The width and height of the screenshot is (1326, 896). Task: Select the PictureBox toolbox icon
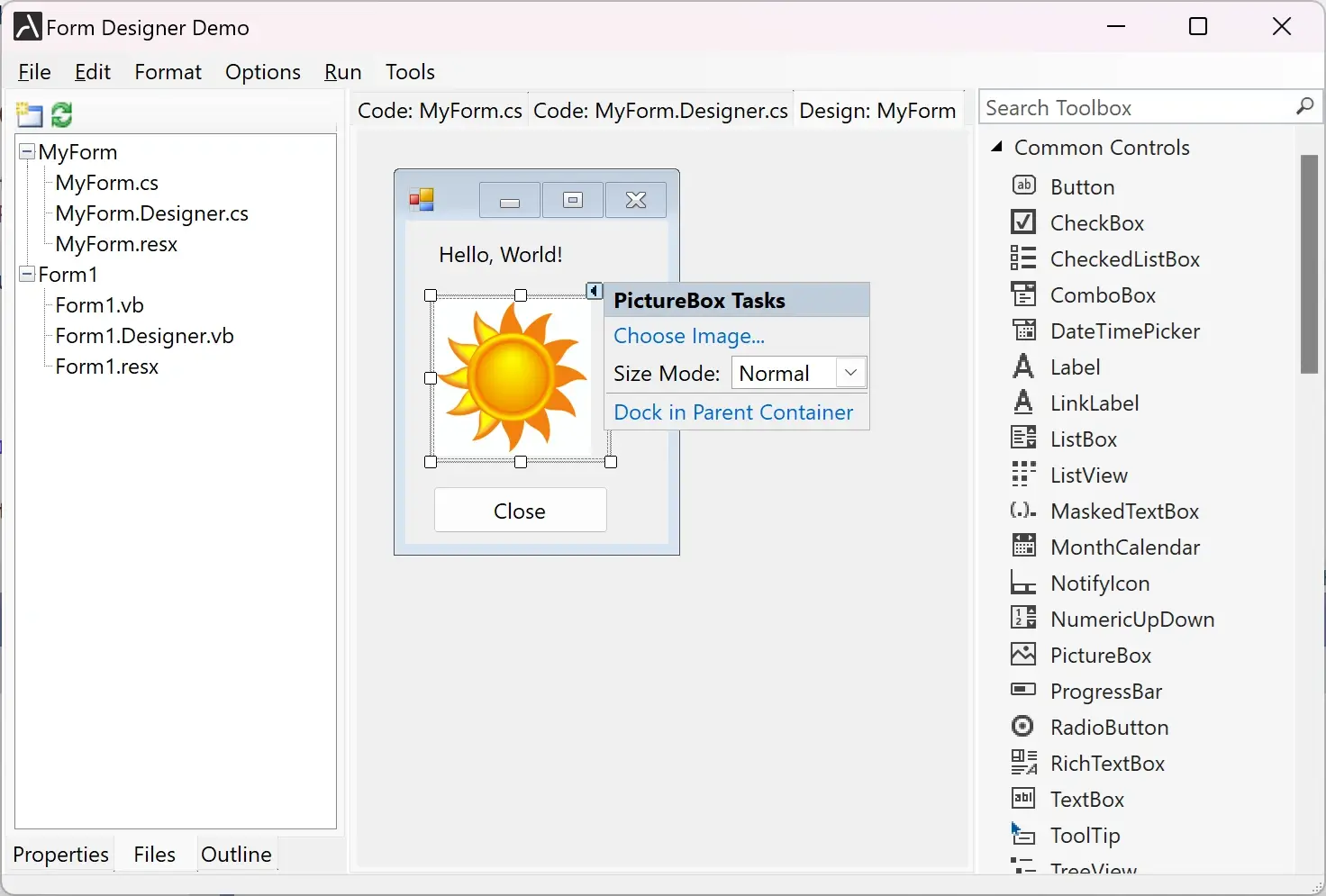point(1023,655)
